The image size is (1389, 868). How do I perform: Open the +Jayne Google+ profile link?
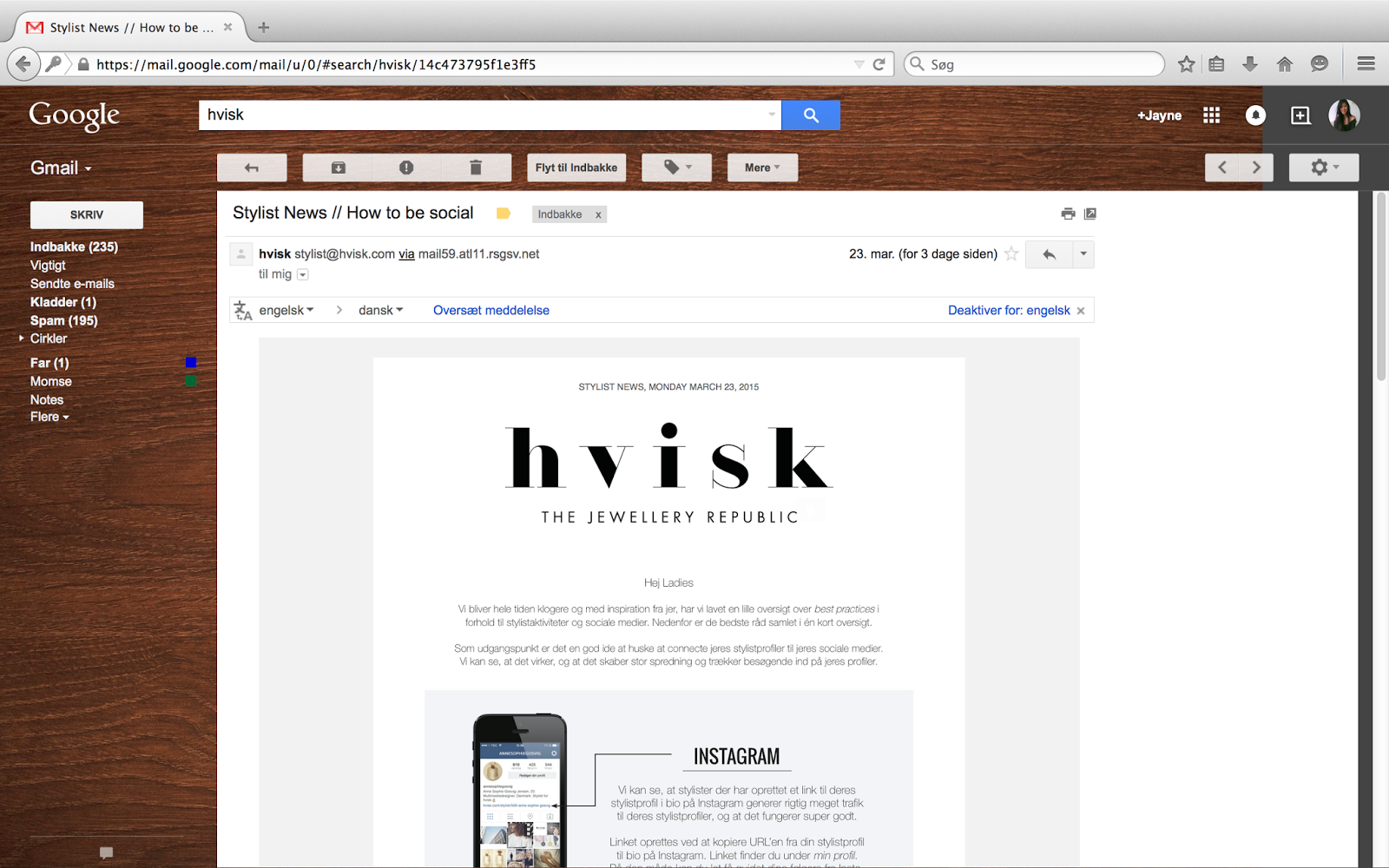pyautogui.click(x=1160, y=115)
